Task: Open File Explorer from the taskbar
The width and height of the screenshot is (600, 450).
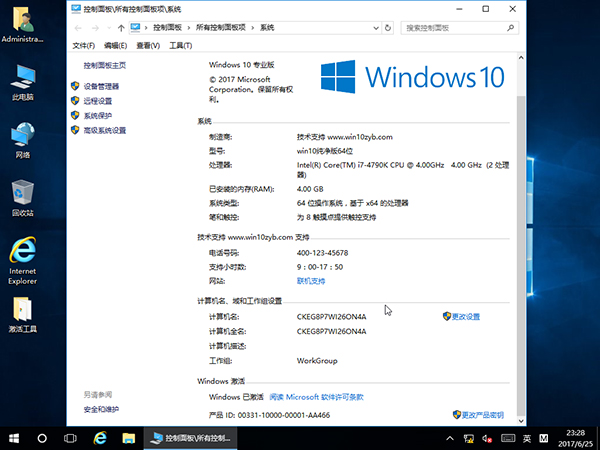Action: 128,438
